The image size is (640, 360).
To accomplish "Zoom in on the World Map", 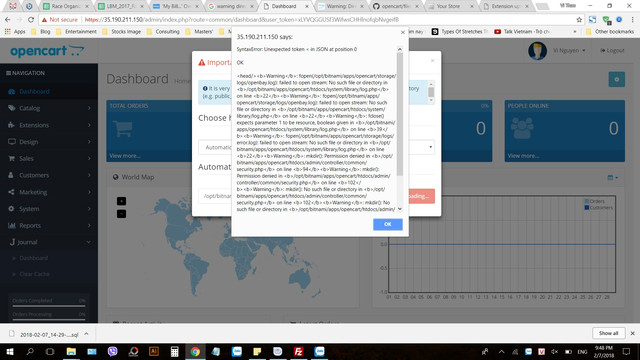I will pos(121,201).
